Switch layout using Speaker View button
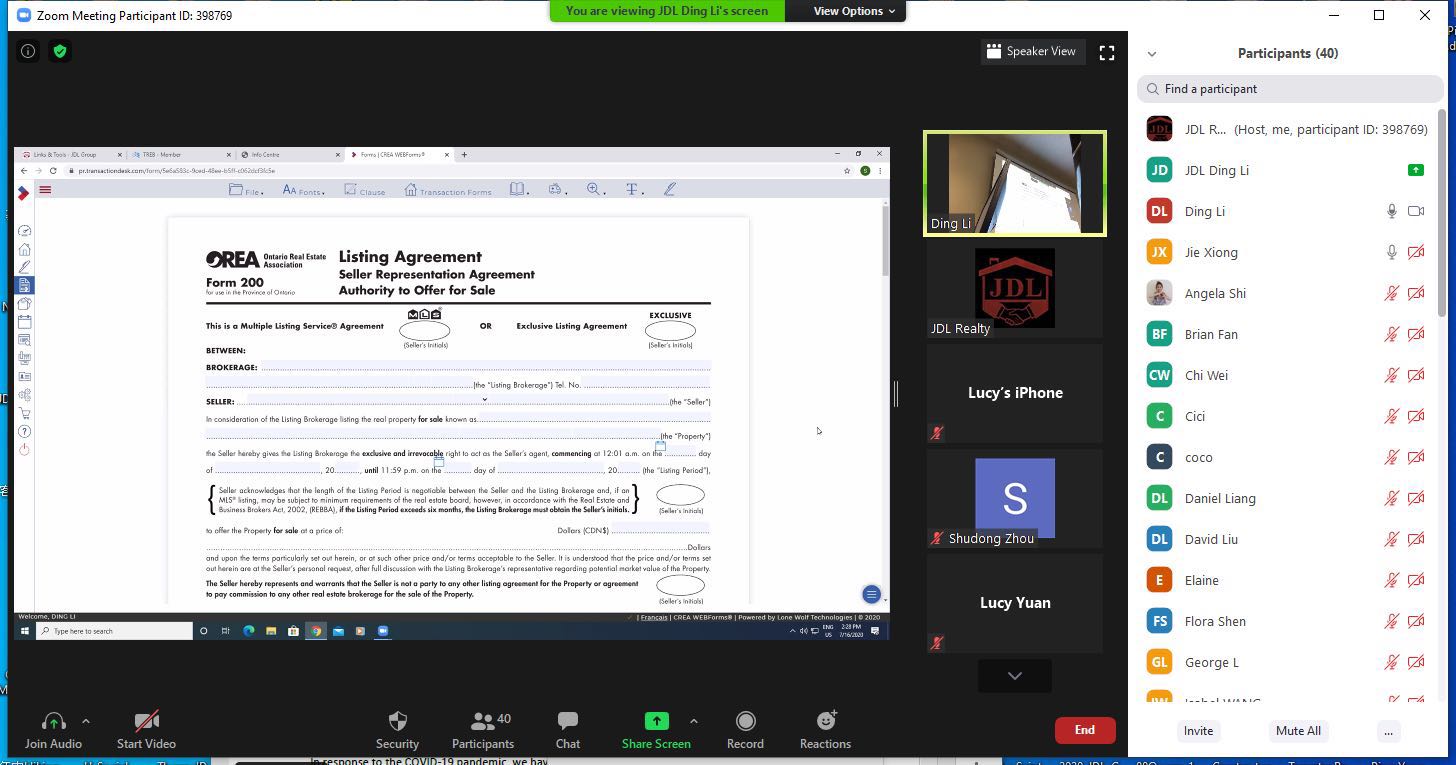The image size is (1456, 765). point(1031,51)
